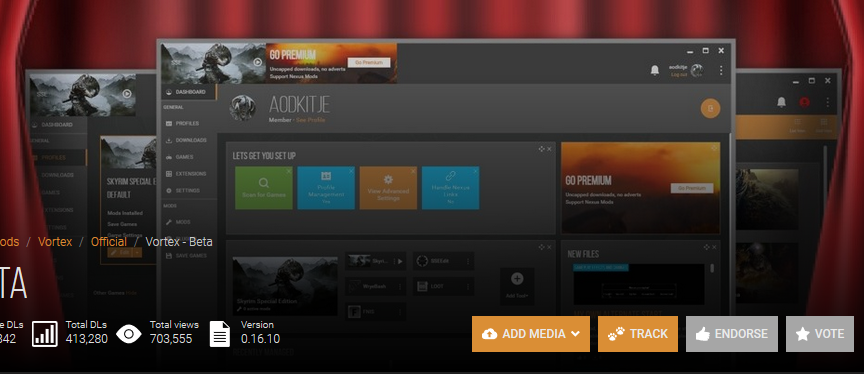Click the notification bell in front Vortex window
This screenshot has height=374, width=864.
point(655,70)
